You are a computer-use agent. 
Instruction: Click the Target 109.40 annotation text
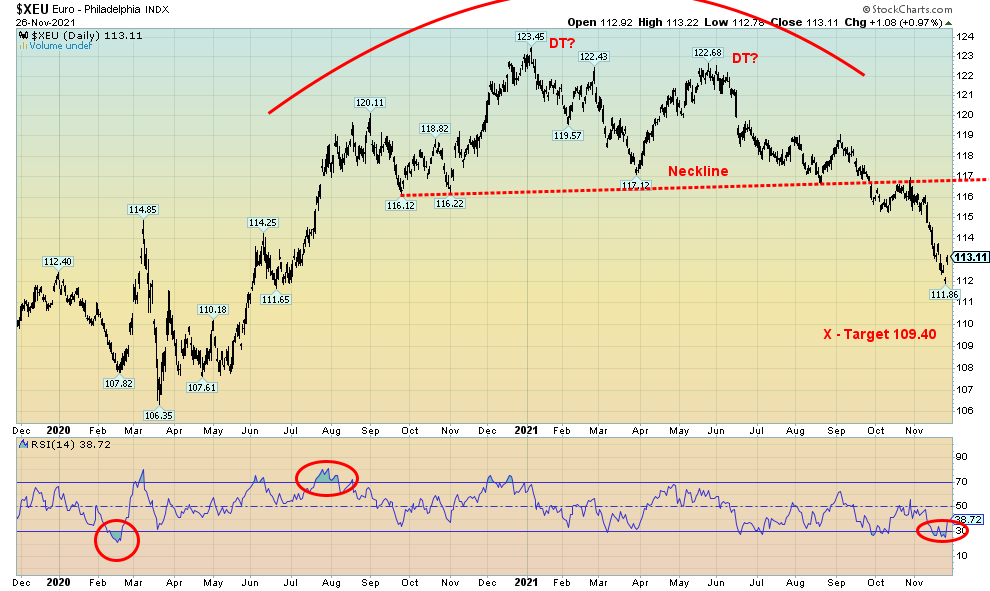[891, 335]
